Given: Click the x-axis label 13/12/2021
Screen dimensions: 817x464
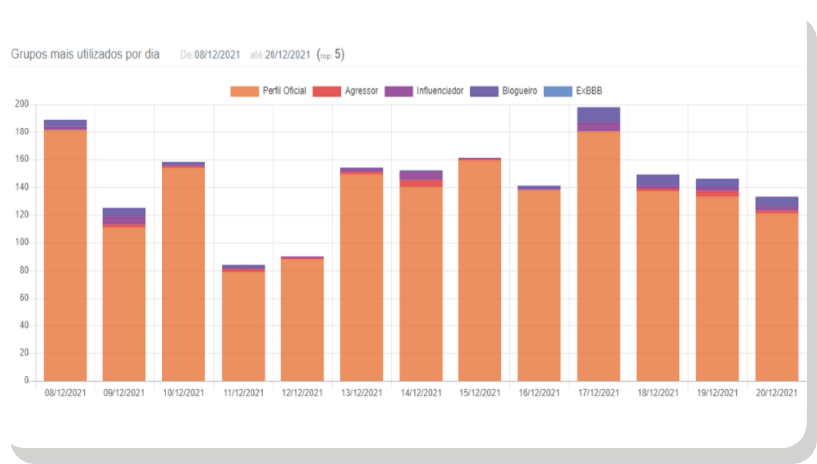Looking at the screenshot, I should point(362,393).
